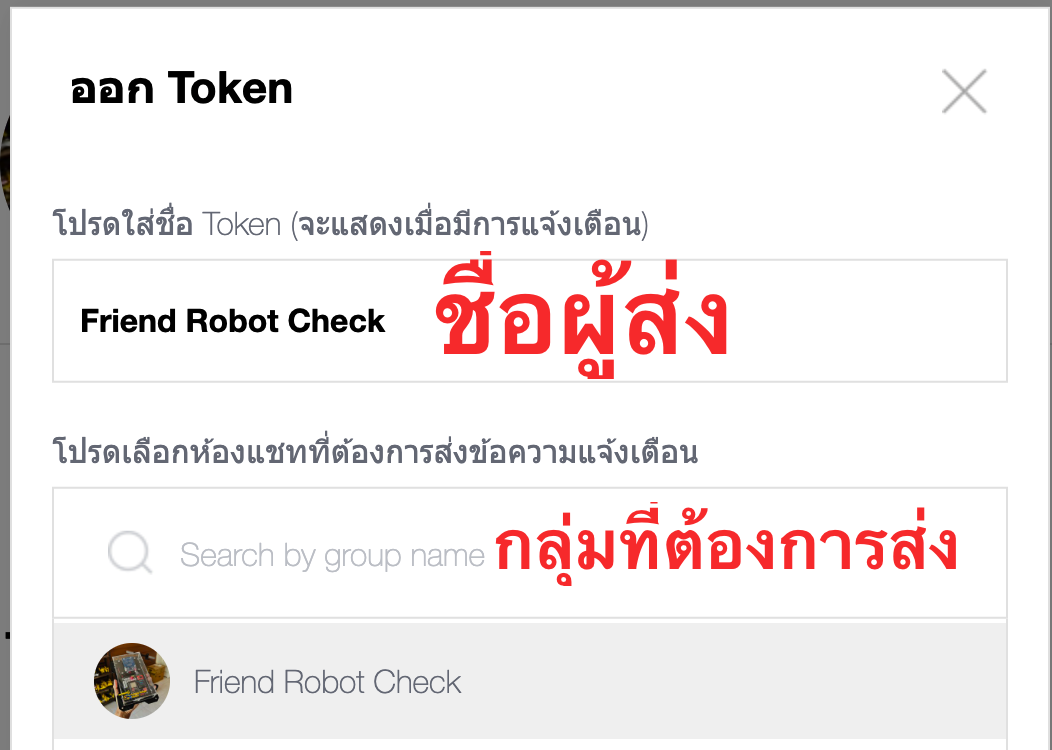Click the Friend Robot Check group avatar
1052x750 pixels.
pos(132,681)
